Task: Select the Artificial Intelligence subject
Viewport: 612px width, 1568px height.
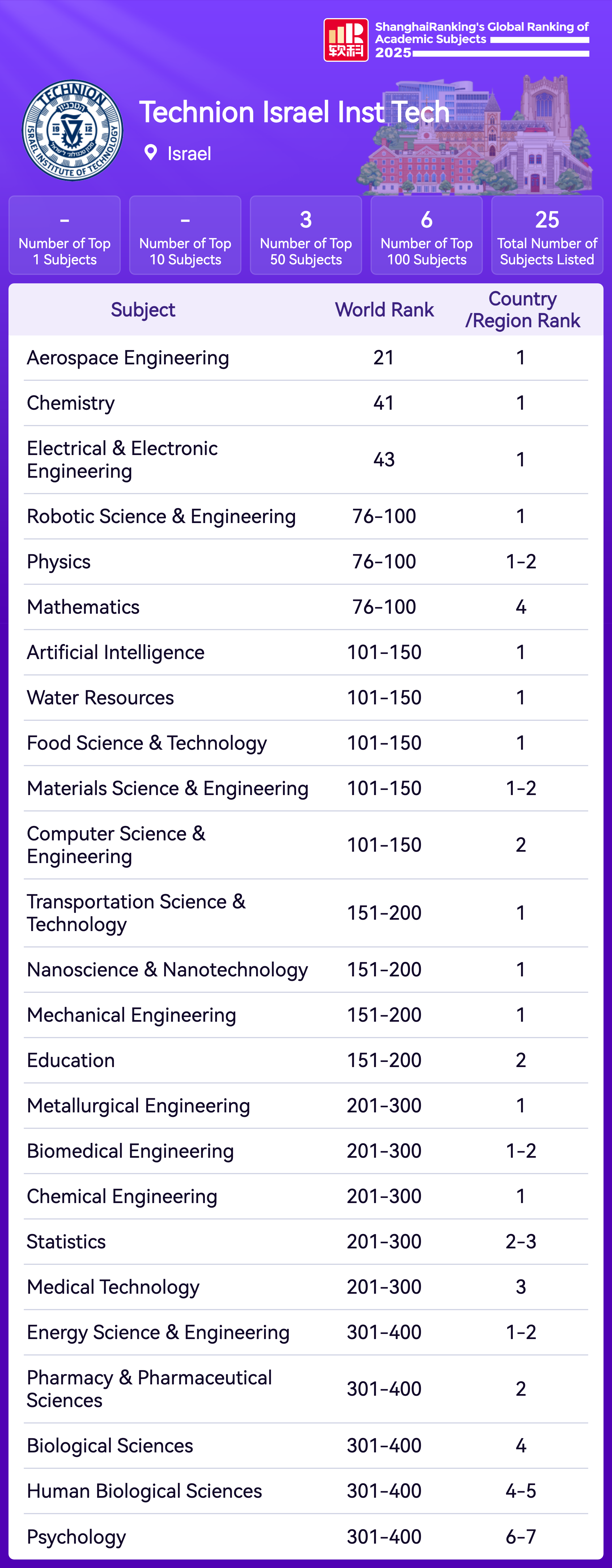Action: (116, 653)
